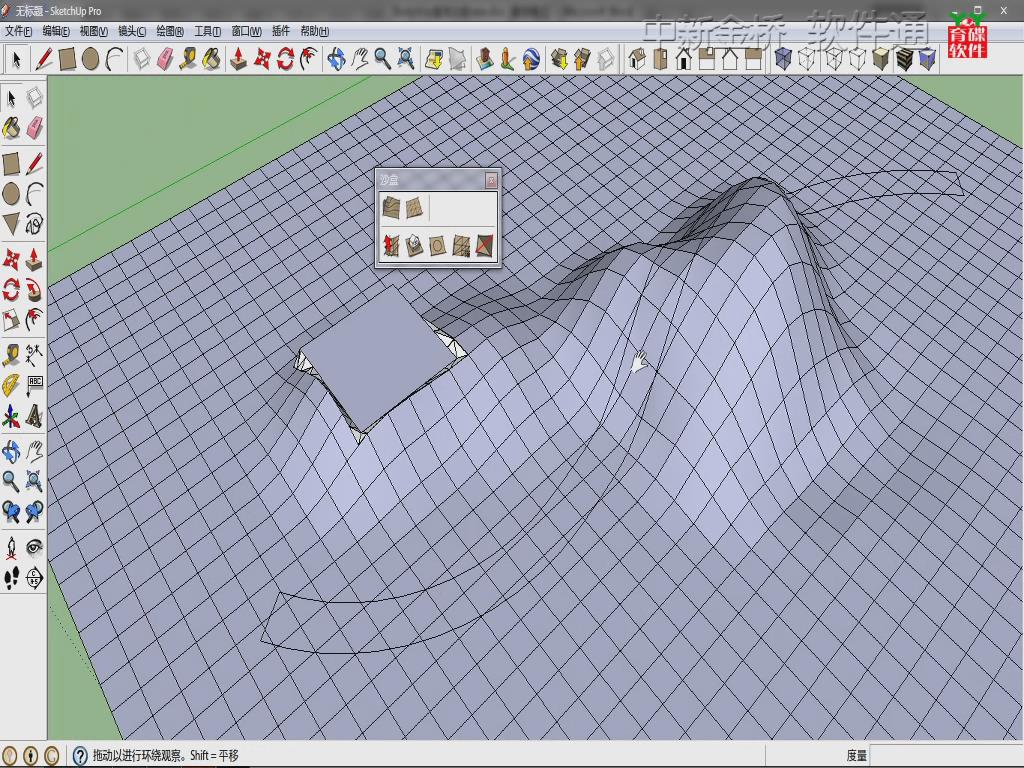This screenshot has height=768, width=1024.
Task: Click From Contours in Sandbox panel
Action: pyautogui.click(x=391, y=208)
